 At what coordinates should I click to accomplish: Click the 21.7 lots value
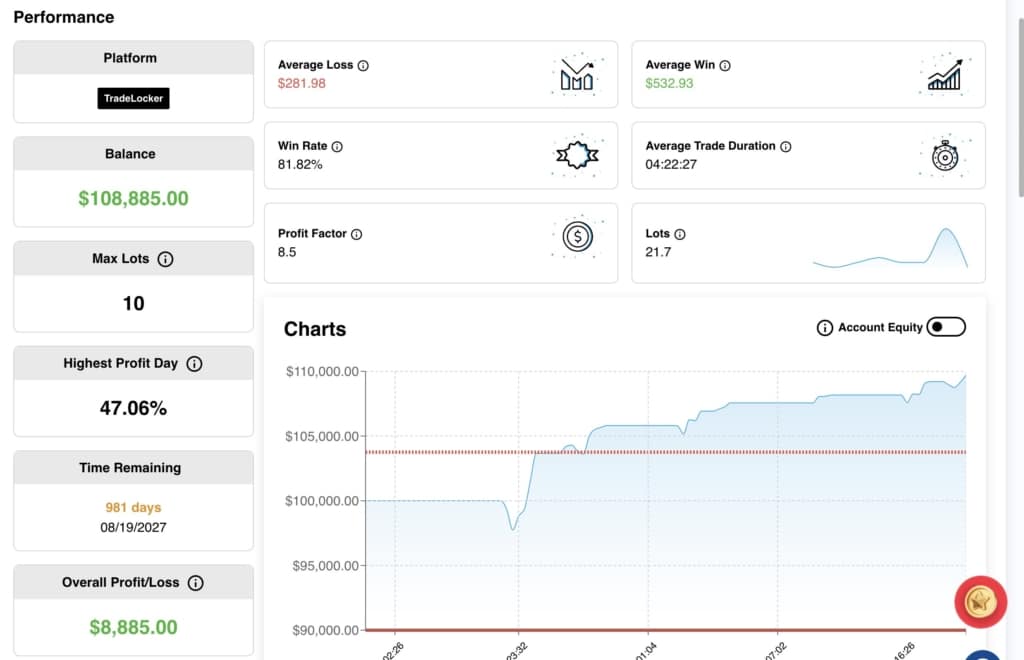(x=658, y=252)
